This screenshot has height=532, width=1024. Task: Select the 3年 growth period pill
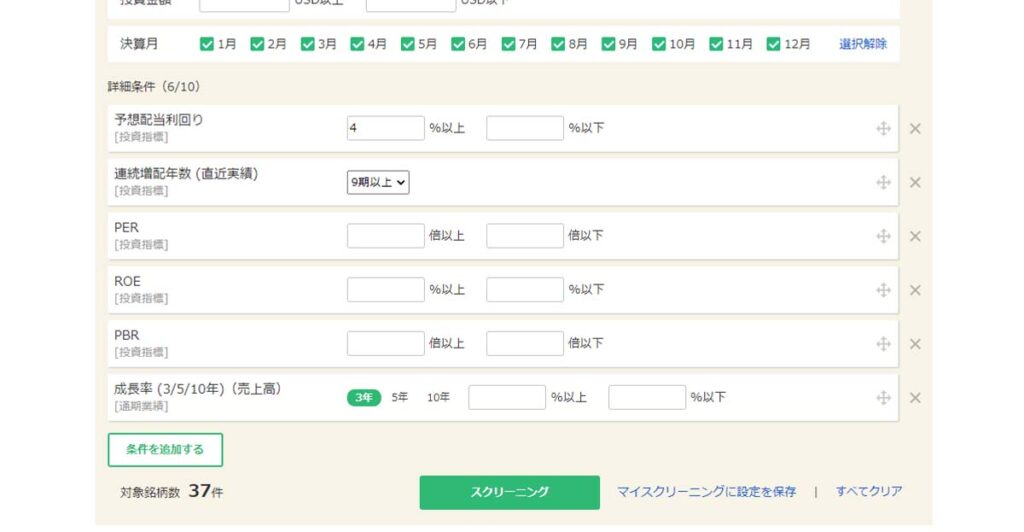pyautogui.click(x=364, y=398)
